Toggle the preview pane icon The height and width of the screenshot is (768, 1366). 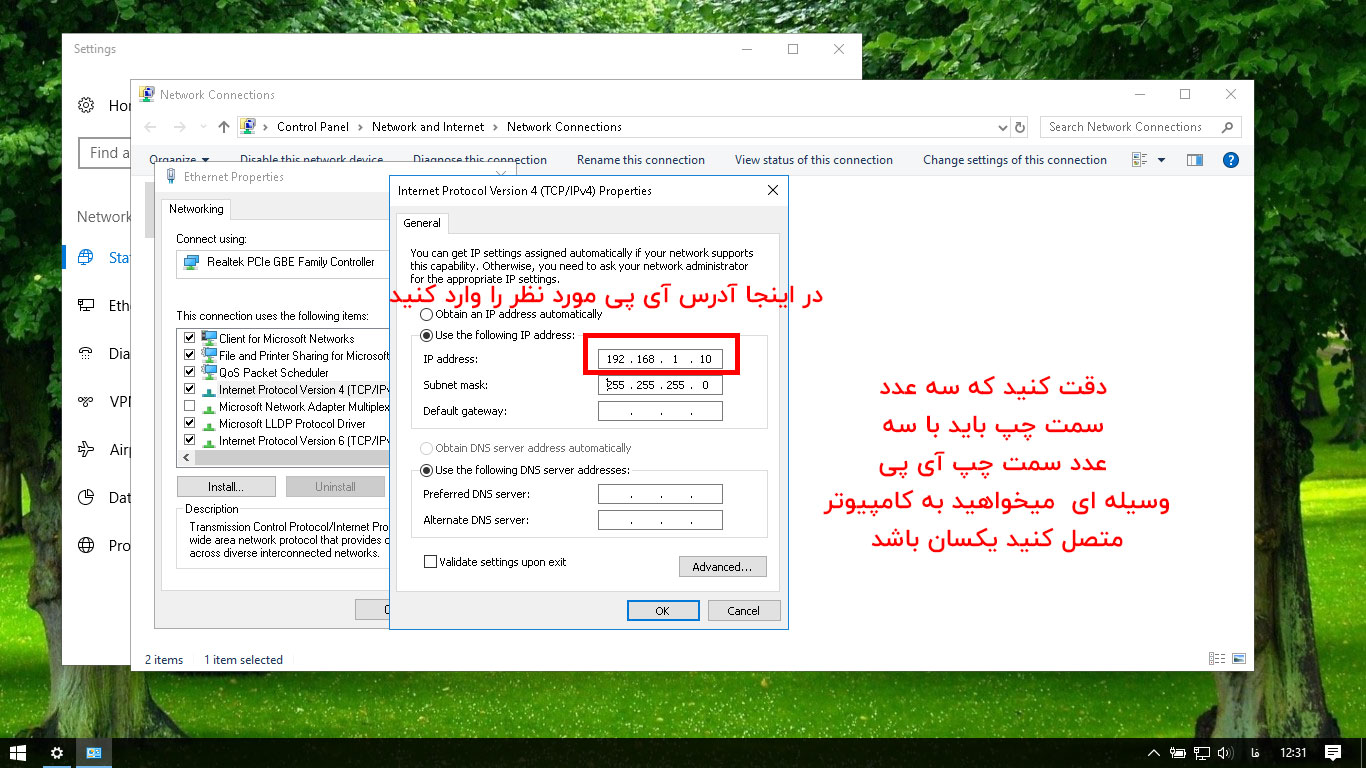1194,160
